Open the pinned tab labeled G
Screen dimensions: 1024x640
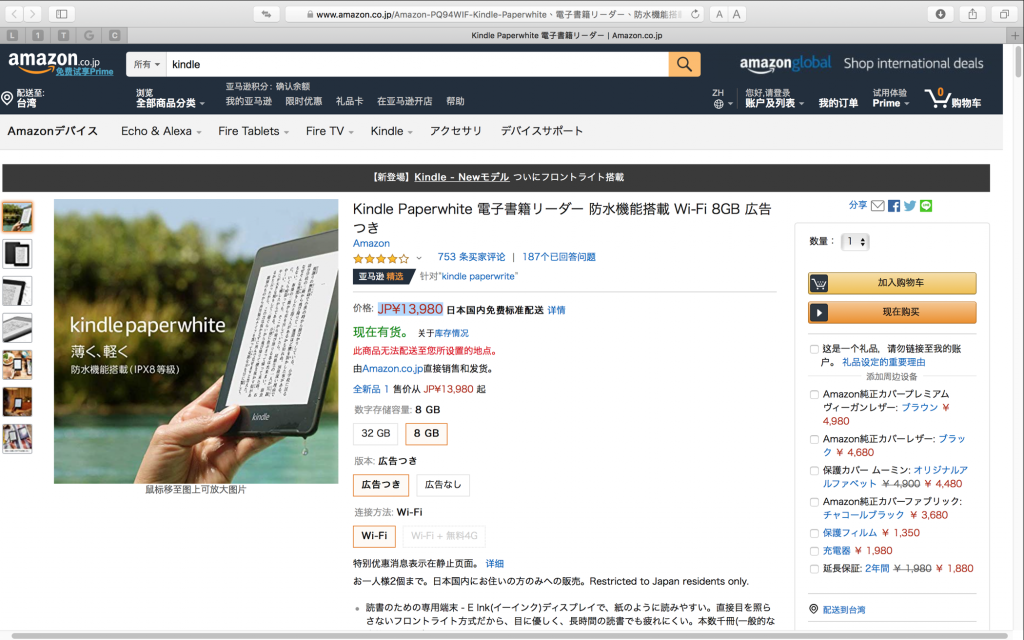(x=89, y=35)
